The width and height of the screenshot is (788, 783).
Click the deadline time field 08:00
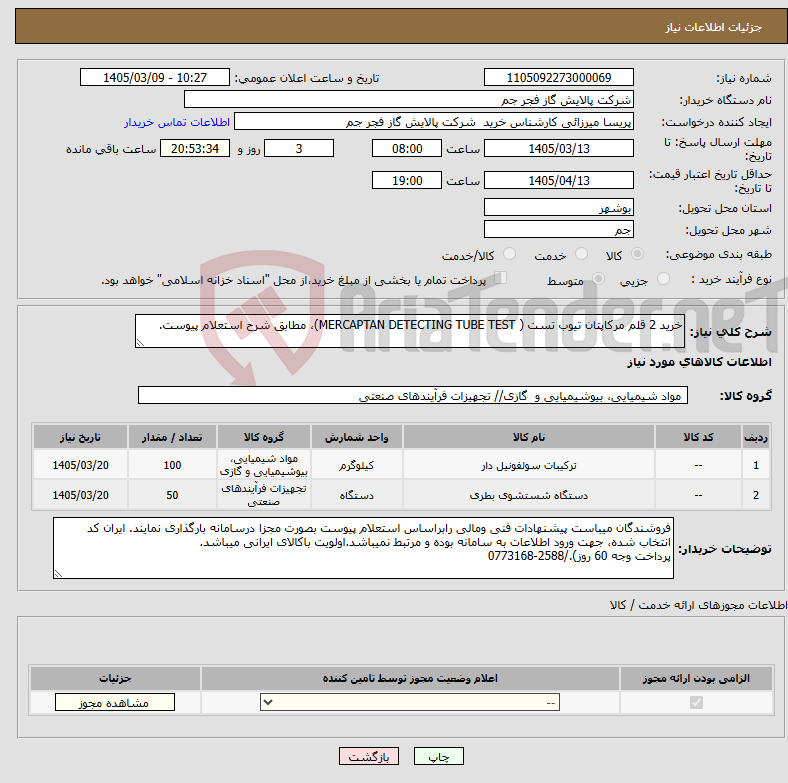point(407,148)
